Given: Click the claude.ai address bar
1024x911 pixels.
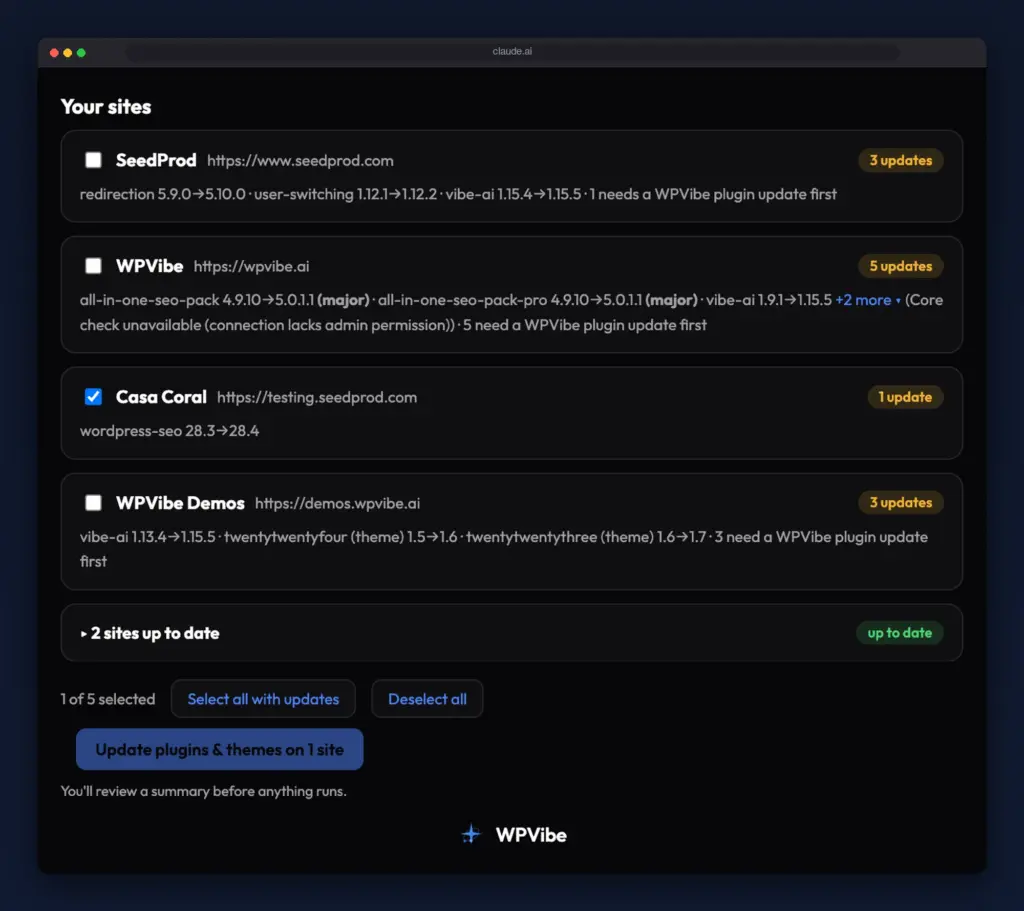Looking at the screenshot, I should pos(512,52).
